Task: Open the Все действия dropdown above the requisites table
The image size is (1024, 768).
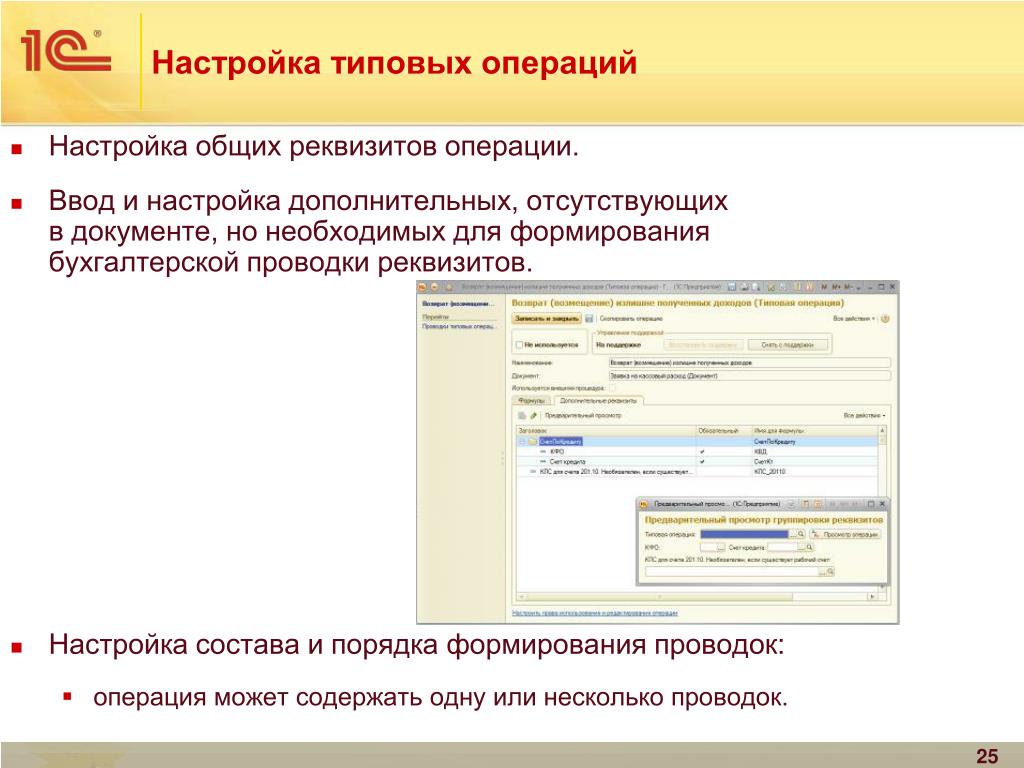Action: (865, 415)
